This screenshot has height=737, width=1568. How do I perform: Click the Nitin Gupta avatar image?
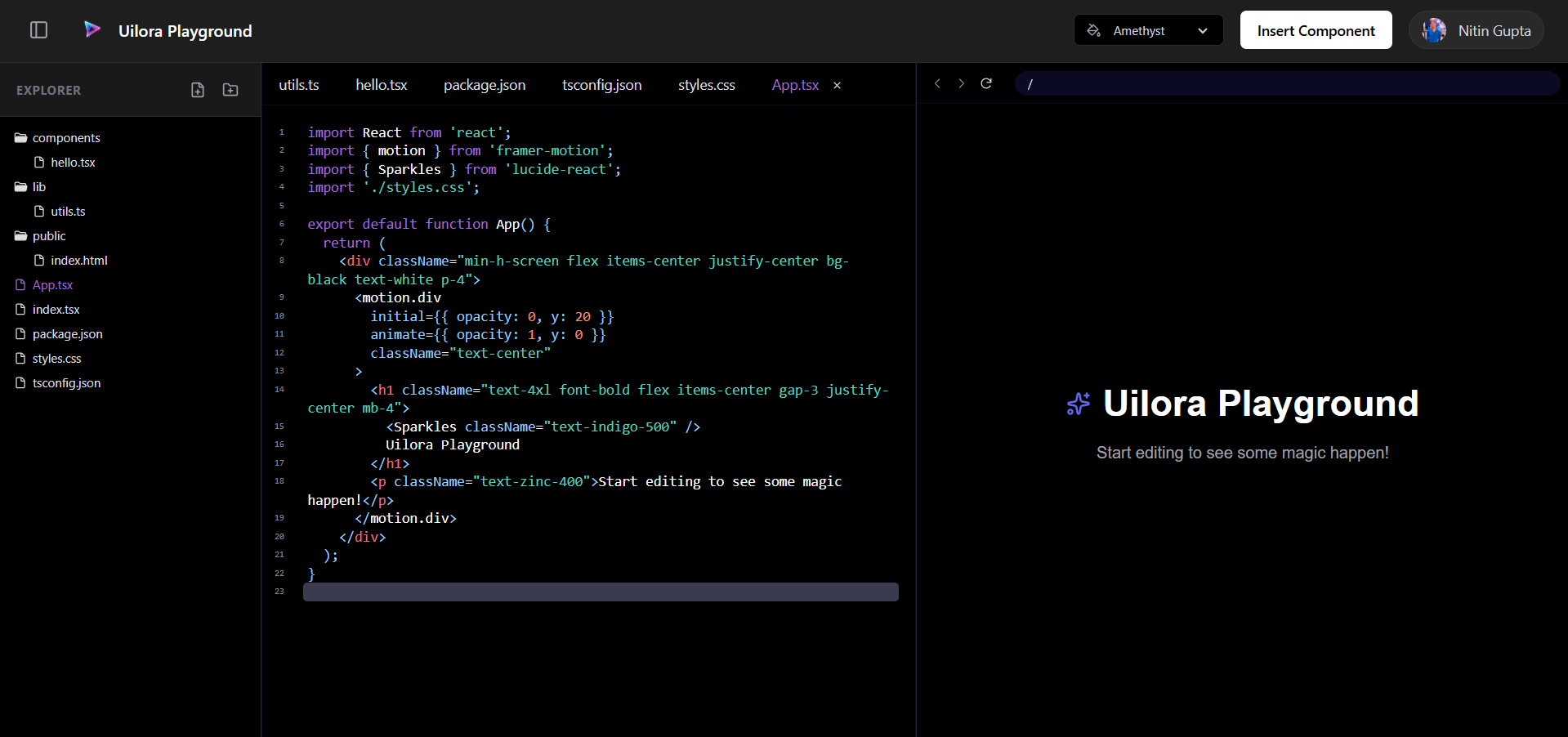click(1434, 30)
